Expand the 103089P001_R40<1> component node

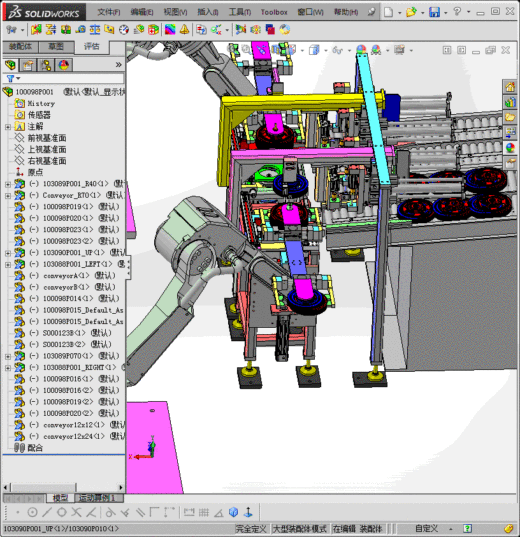[x=8, y=184]
